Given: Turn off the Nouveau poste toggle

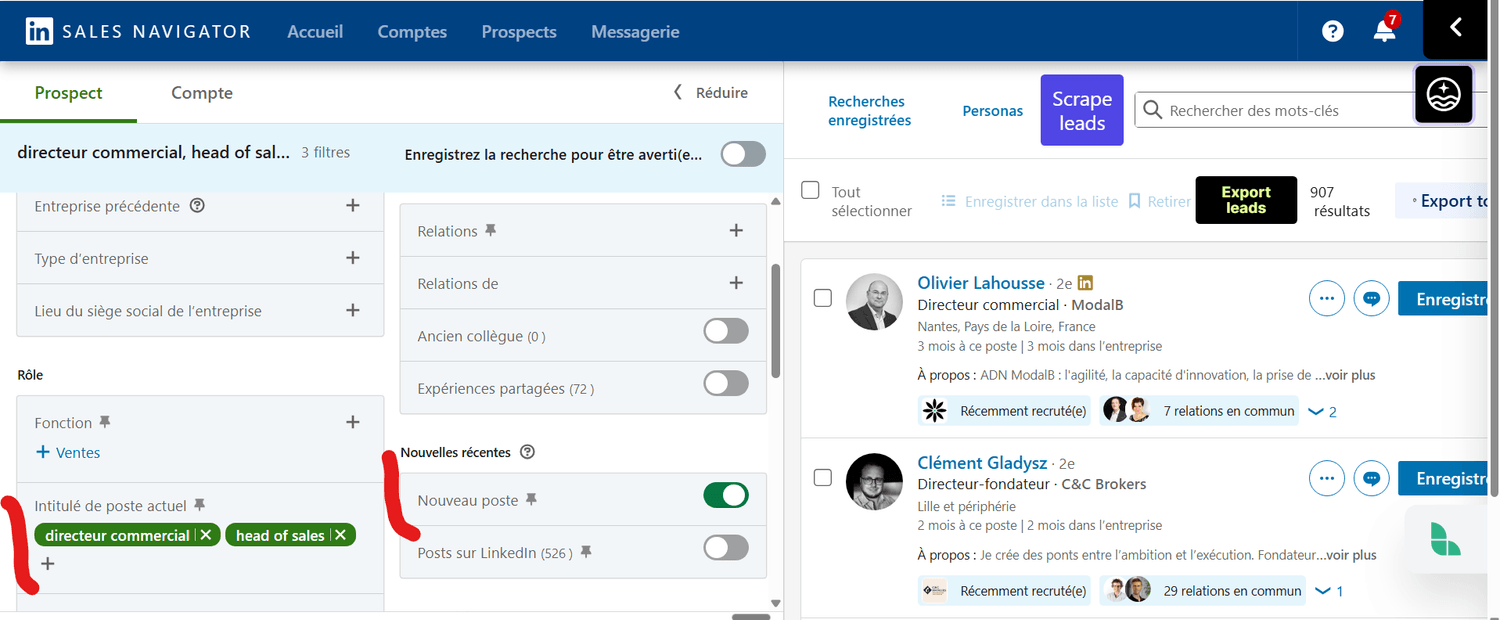Looking at the screenshot, I should point(726,495).
